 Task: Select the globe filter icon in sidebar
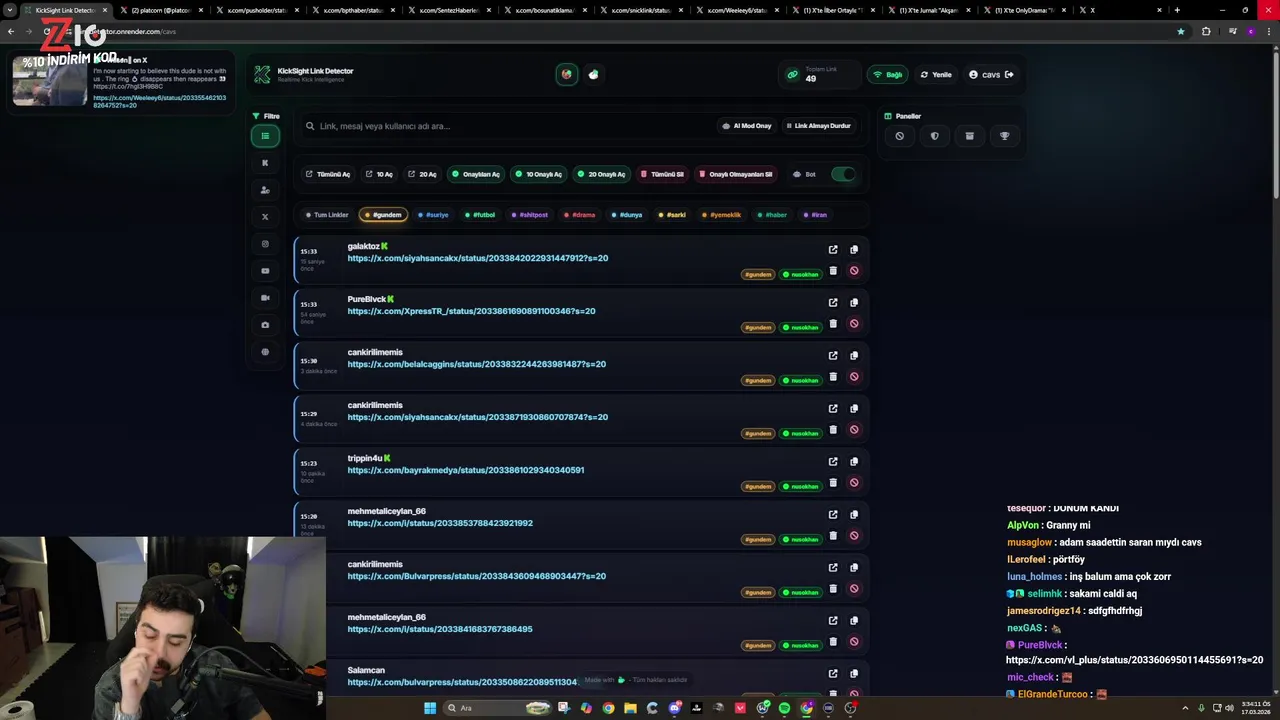click(265, 352)
